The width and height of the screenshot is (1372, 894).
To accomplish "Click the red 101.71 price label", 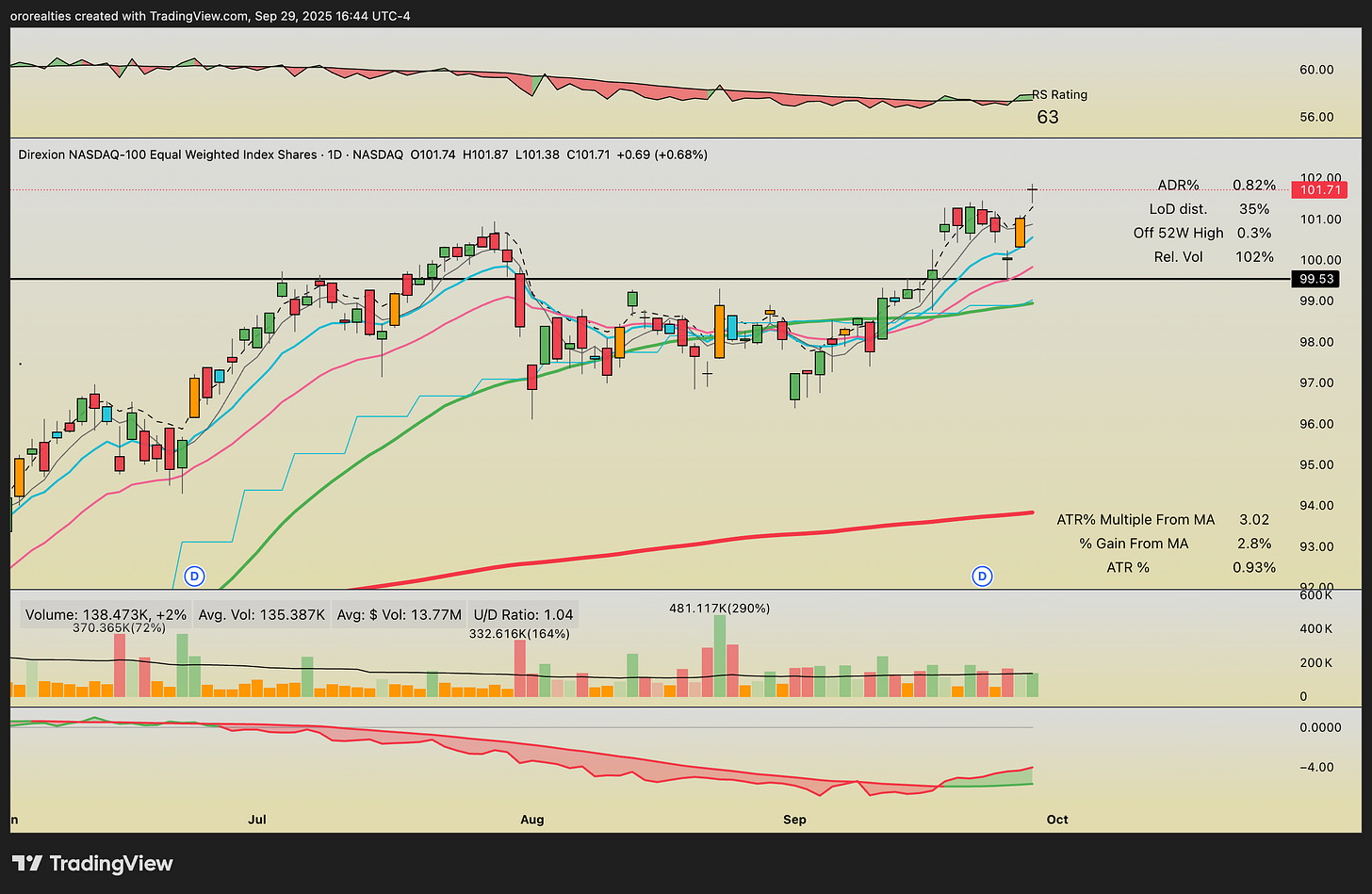I will pos(1319,190).
